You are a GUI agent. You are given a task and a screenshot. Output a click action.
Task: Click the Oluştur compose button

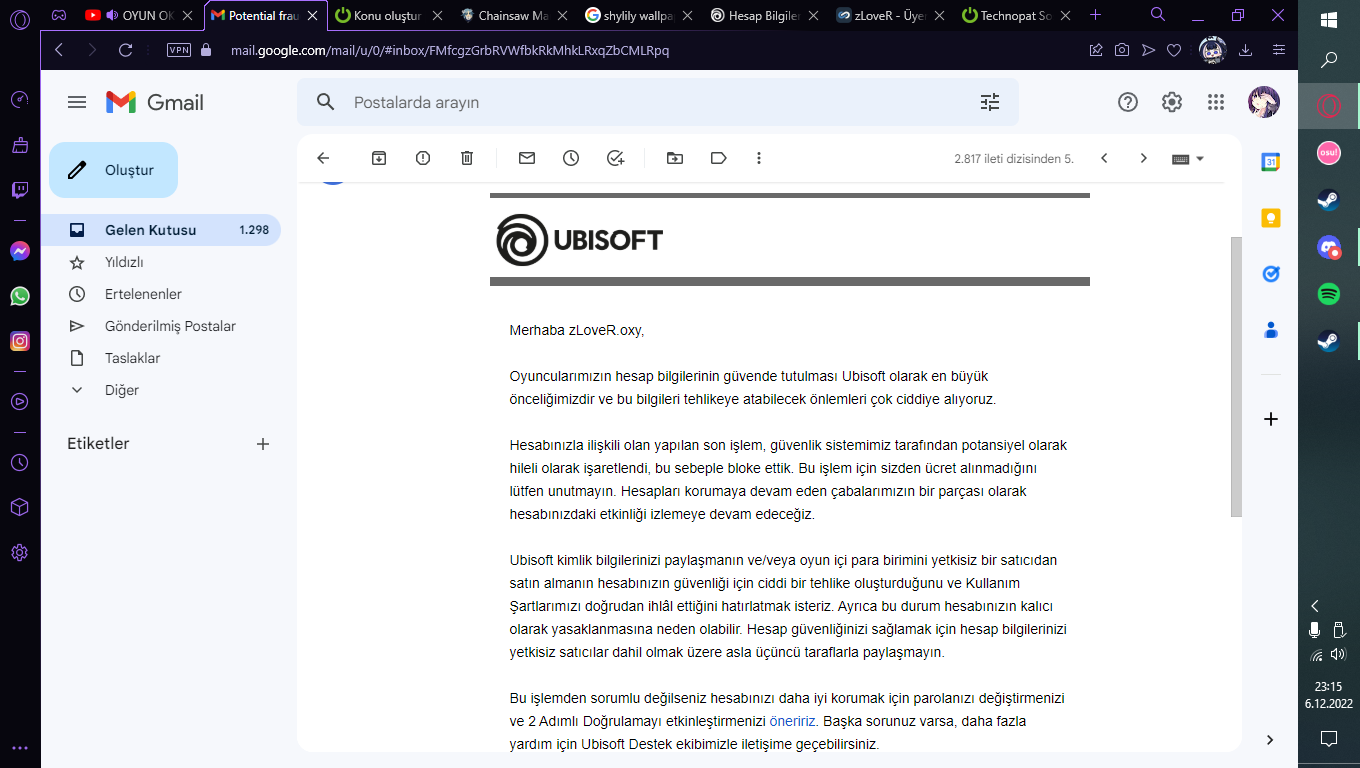coord(113,170)
